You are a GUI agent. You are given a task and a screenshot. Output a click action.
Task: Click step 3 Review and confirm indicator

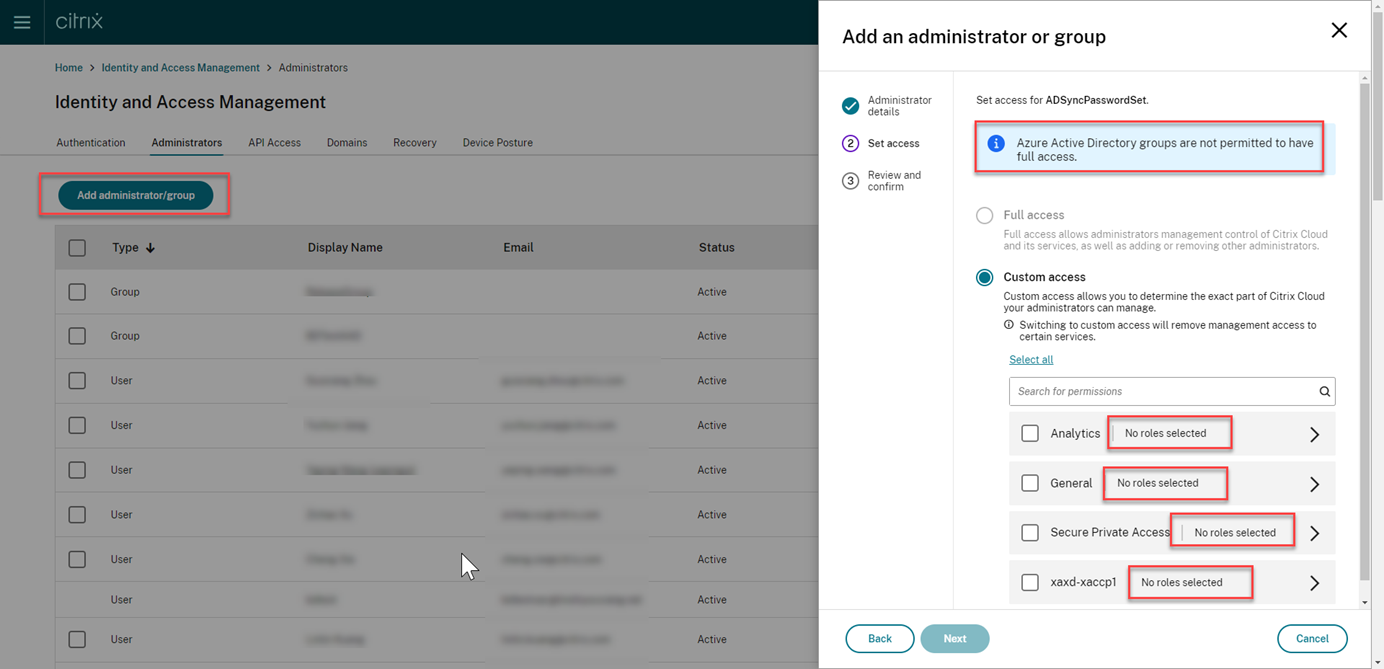(x=850, y=181)
